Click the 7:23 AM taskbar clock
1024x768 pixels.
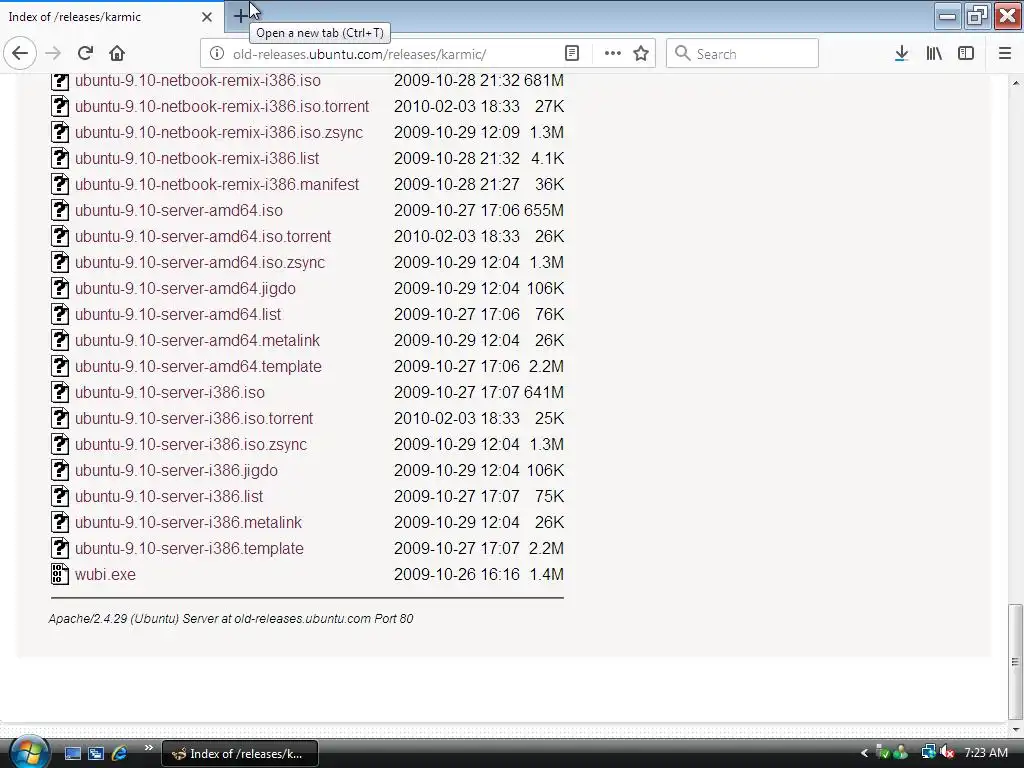point(986,753)
